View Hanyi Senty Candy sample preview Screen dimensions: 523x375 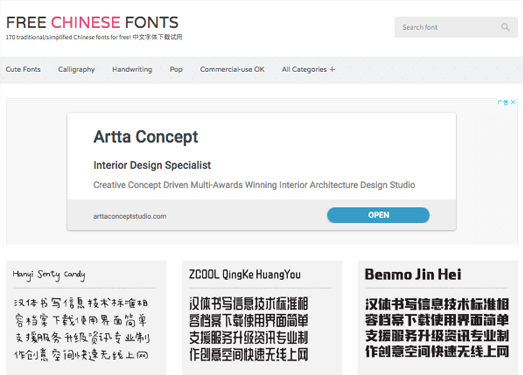pos(81,329)
